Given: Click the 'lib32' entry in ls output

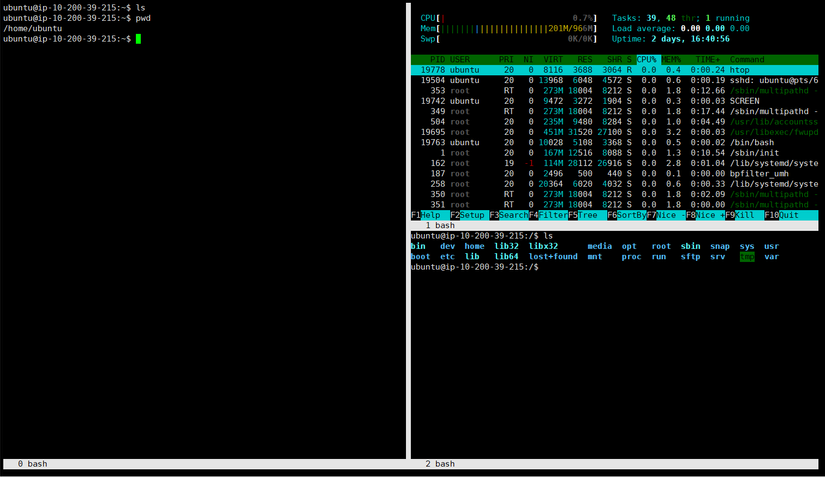Looking at the screenshot, I should pos(506,246).
